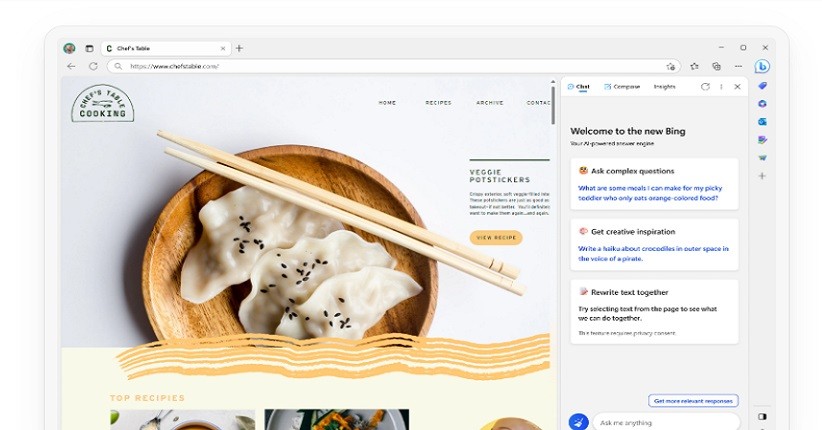
Task: Open the sidebar icon above the plus button
Action: click(762, 157)
